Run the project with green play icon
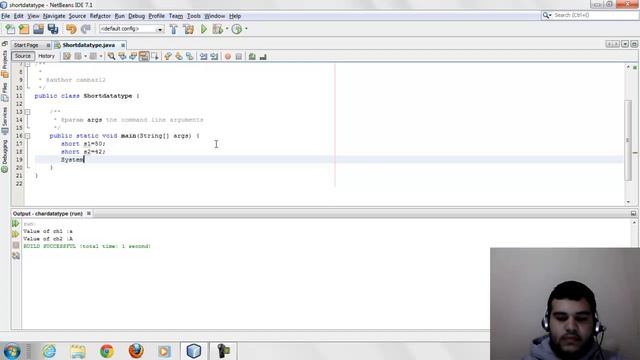This screenshot has height=360, width=640. point(204,29)
